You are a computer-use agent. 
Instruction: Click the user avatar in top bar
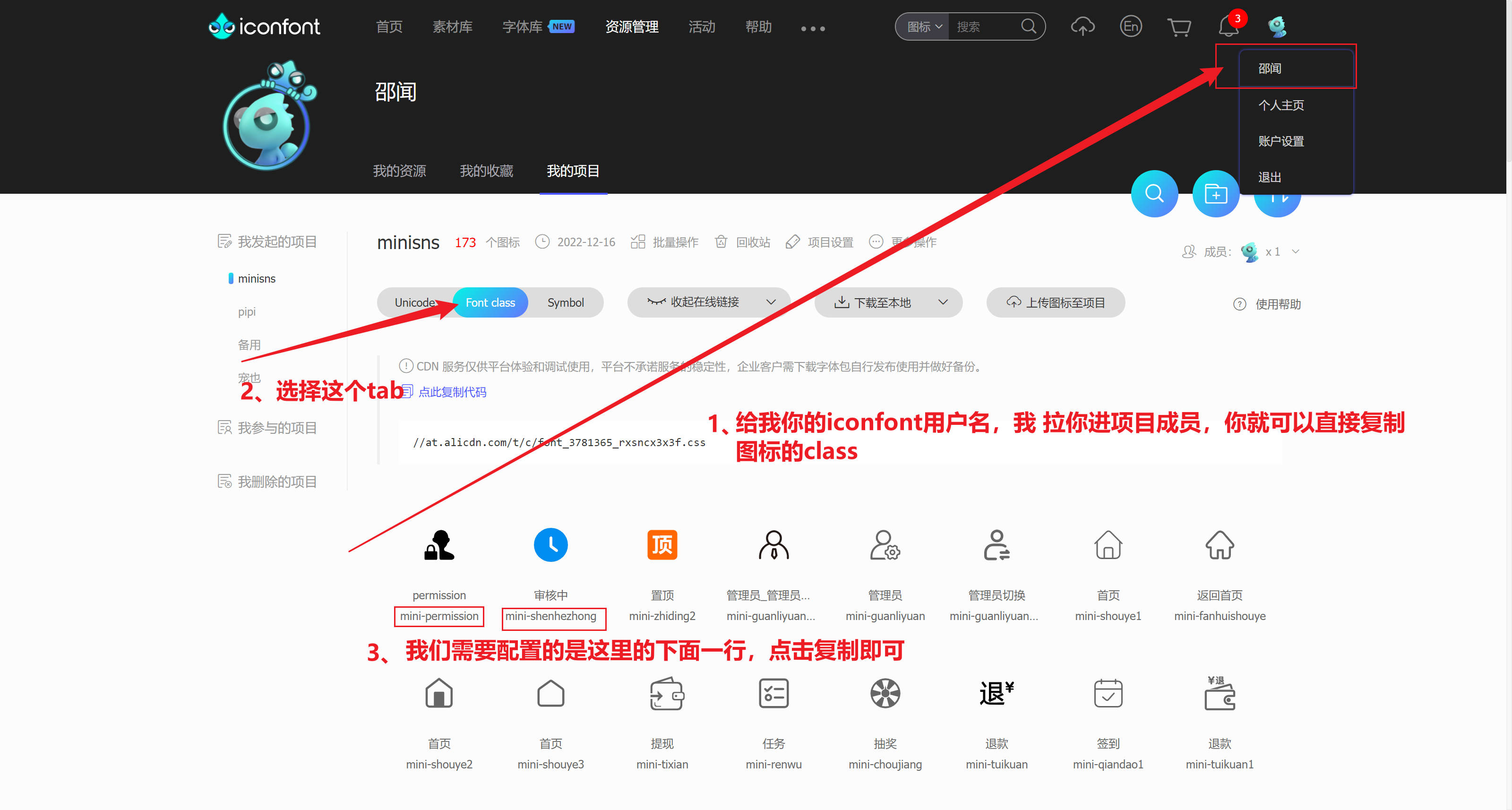(1277, 26)
